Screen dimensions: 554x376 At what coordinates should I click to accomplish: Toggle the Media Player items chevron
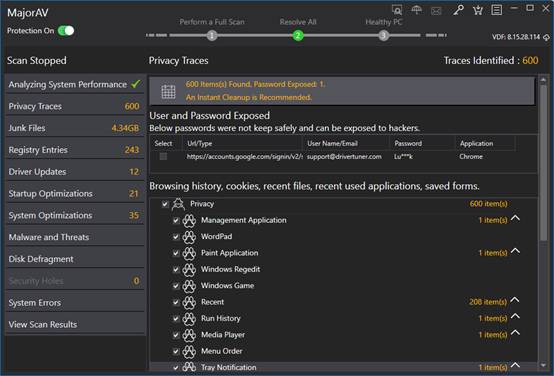(x=515, y=333)
